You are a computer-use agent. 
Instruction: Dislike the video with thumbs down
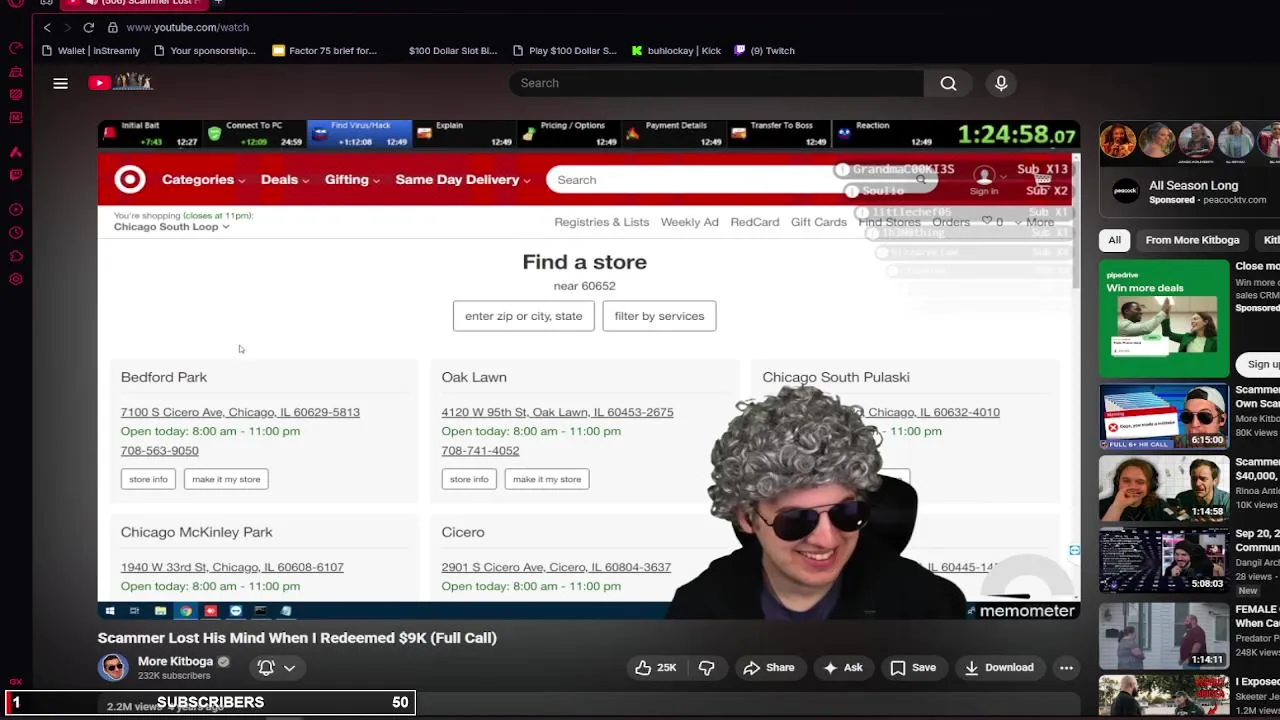pos(706,667)
